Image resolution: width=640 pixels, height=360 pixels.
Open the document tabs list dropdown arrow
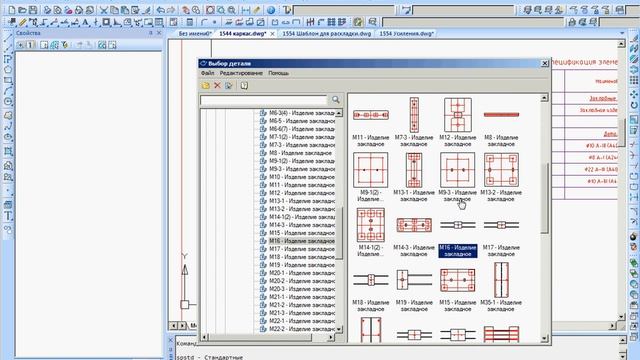point(622,33)
